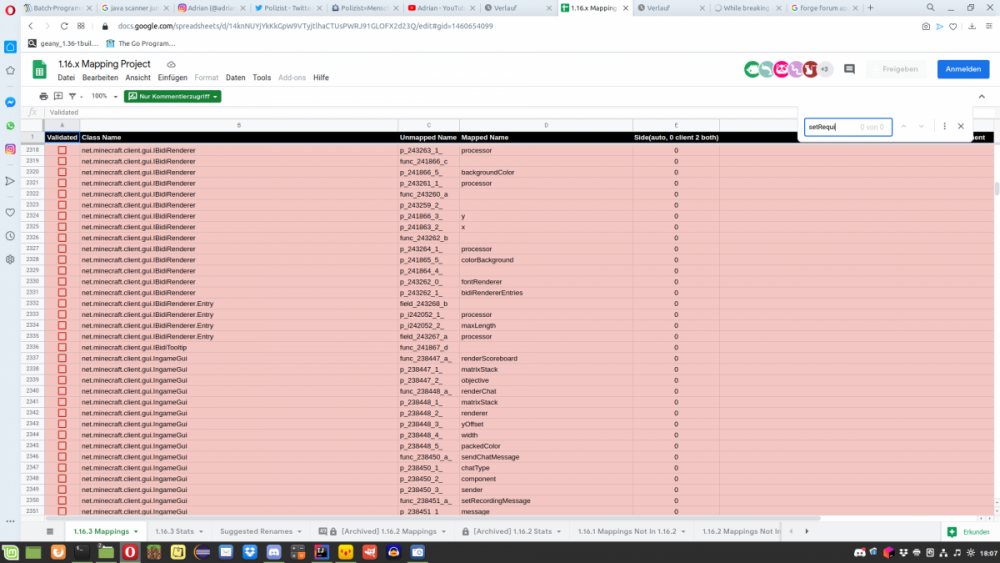Close the find-in-sheet search box
The image size is (1000, 563).
coord(960,126)
